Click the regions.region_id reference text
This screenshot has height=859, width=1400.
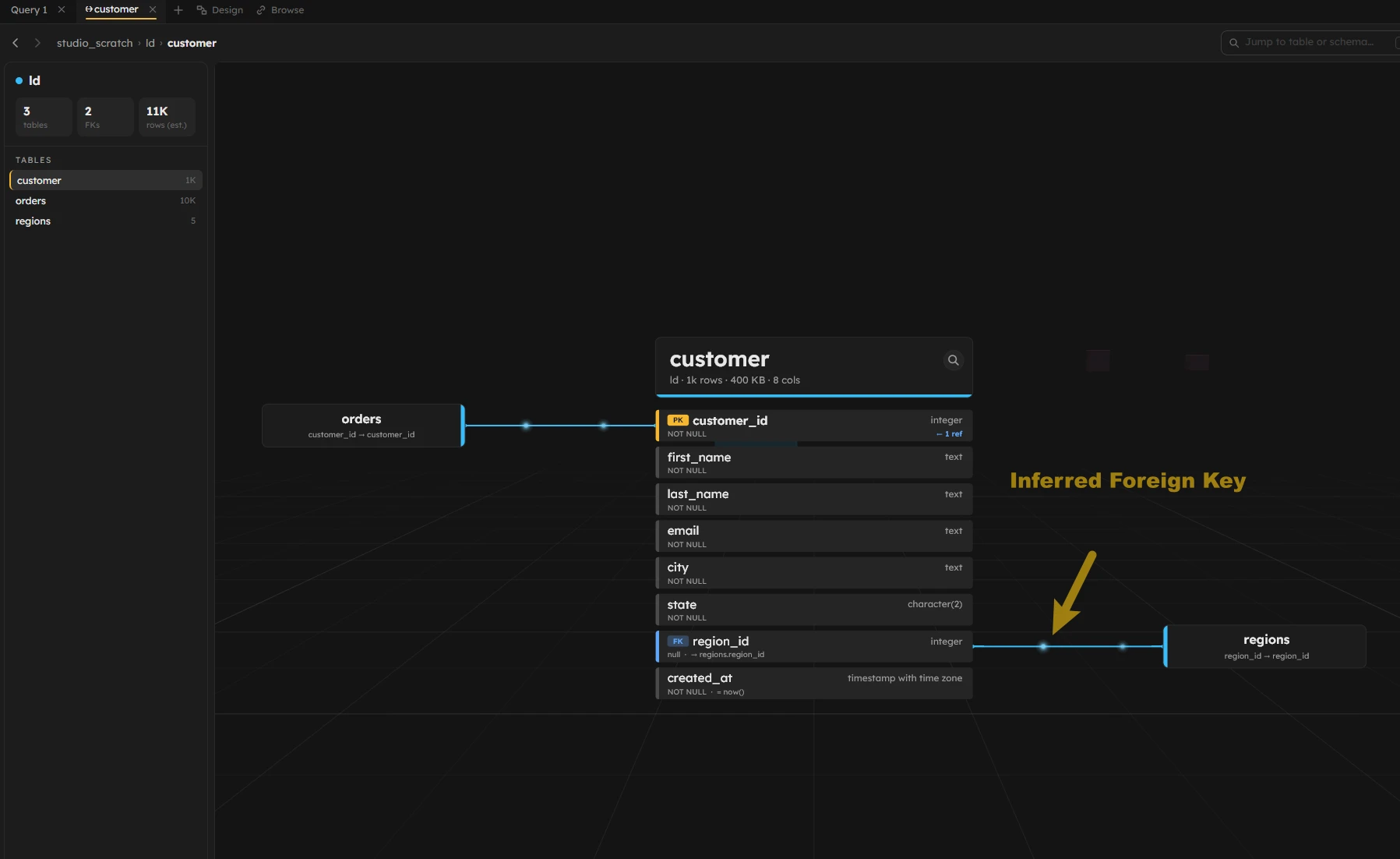(x=728, y=655)
